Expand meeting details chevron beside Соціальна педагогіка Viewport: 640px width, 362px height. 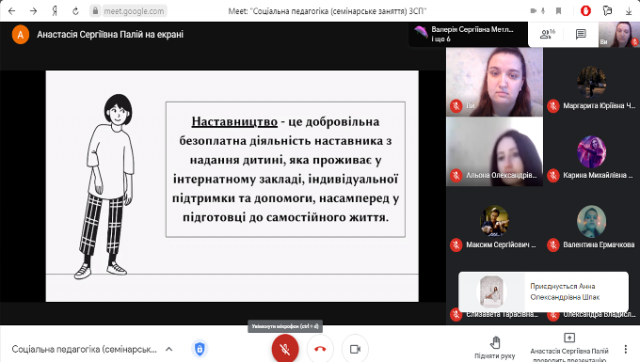click(169, 349)
